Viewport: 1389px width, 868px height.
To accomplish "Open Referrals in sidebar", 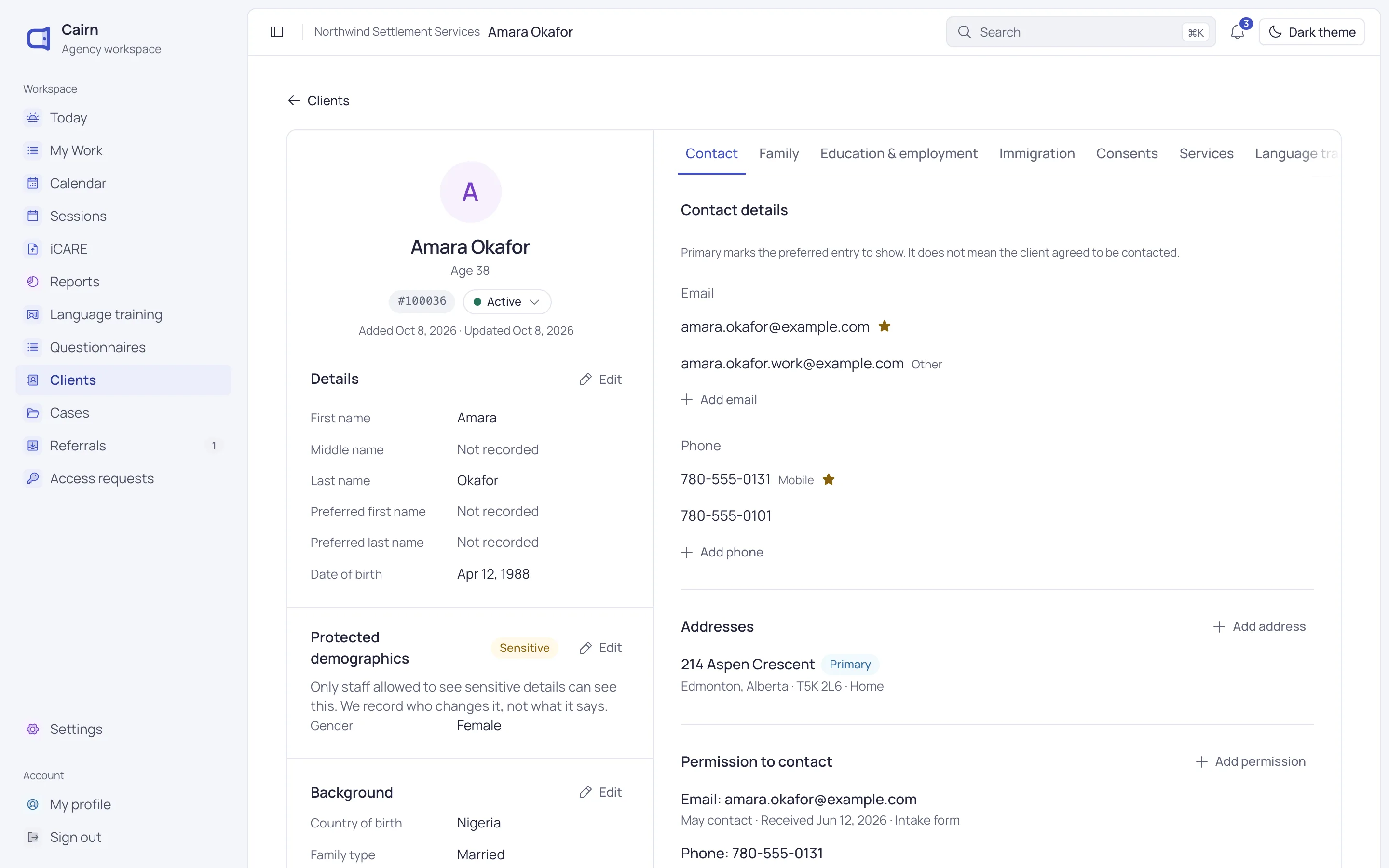I will click(123, 446).
